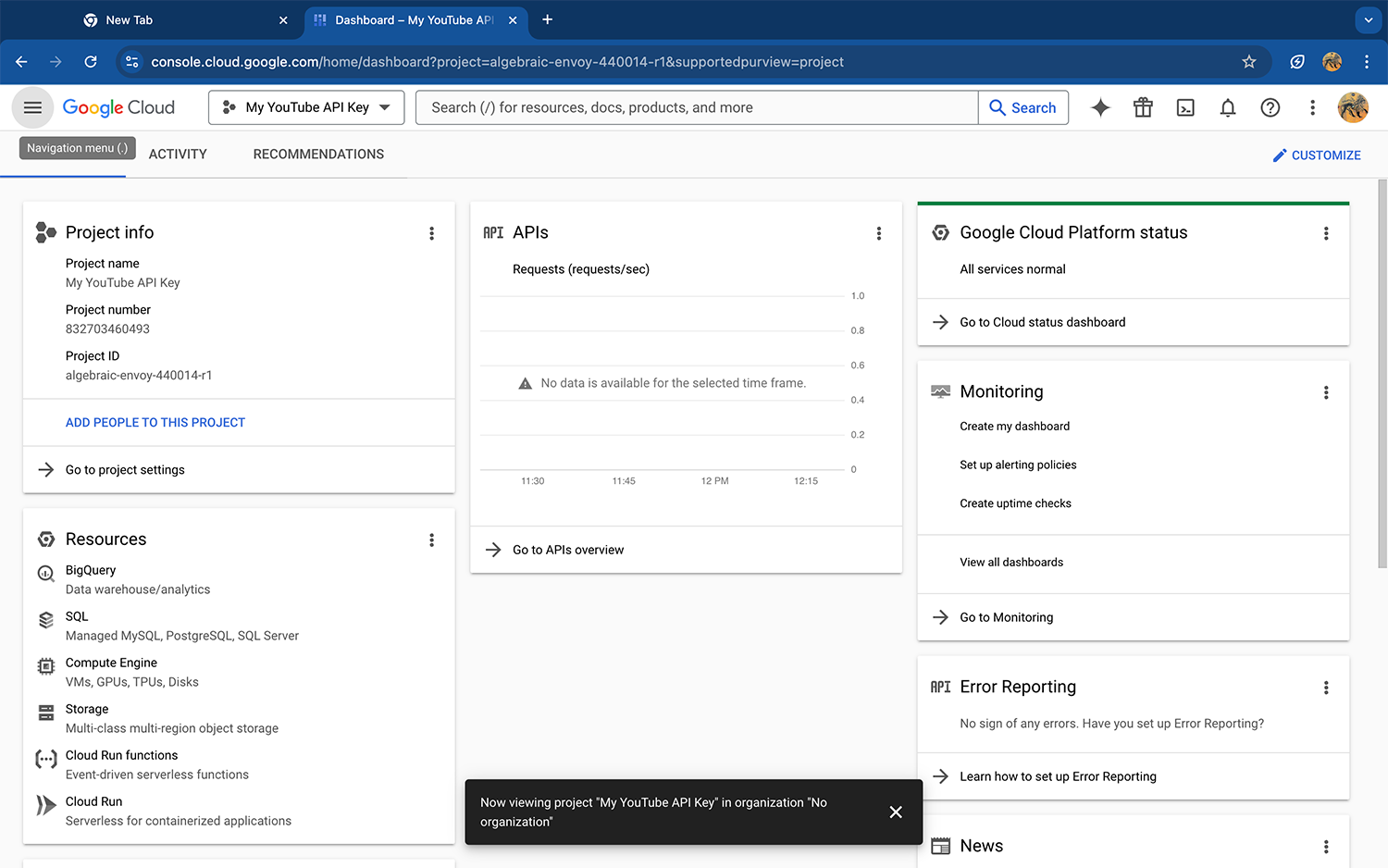
Task: Open the browser extension icon in toolbar
Action: pos(1297,62)
